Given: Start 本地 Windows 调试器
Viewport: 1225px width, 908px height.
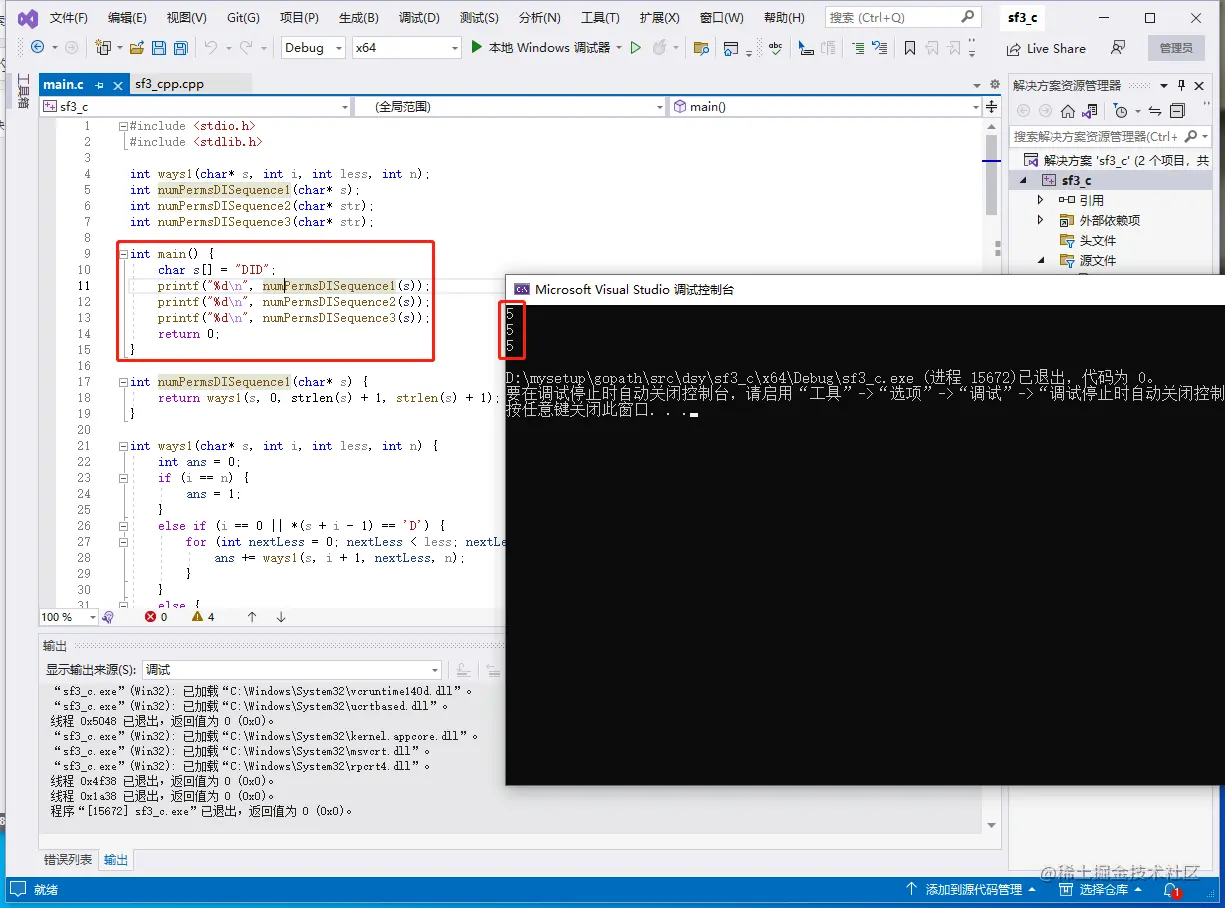Looking at the screenshot, I should click(x=540, y=48).
